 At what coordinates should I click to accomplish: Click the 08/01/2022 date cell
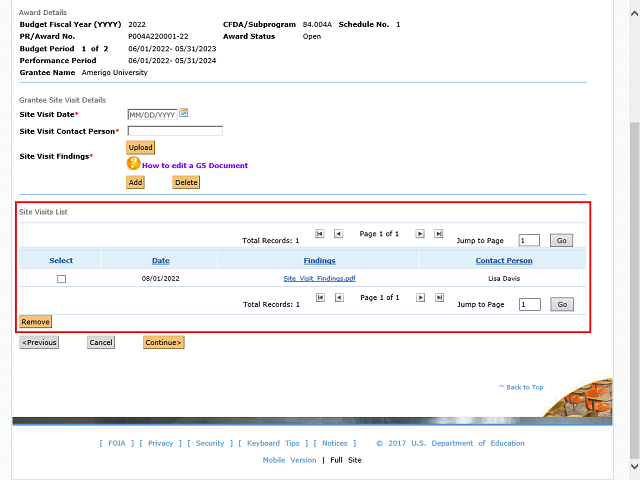click(160, 278)
